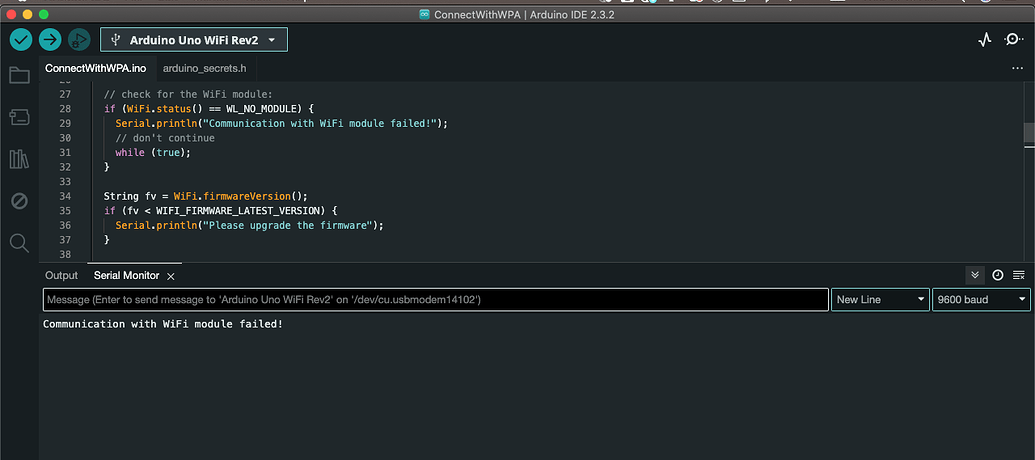Screen dimensions: 1035x460
Task: Open the Sketchbook folder panel
Action: tap(19, 75)
